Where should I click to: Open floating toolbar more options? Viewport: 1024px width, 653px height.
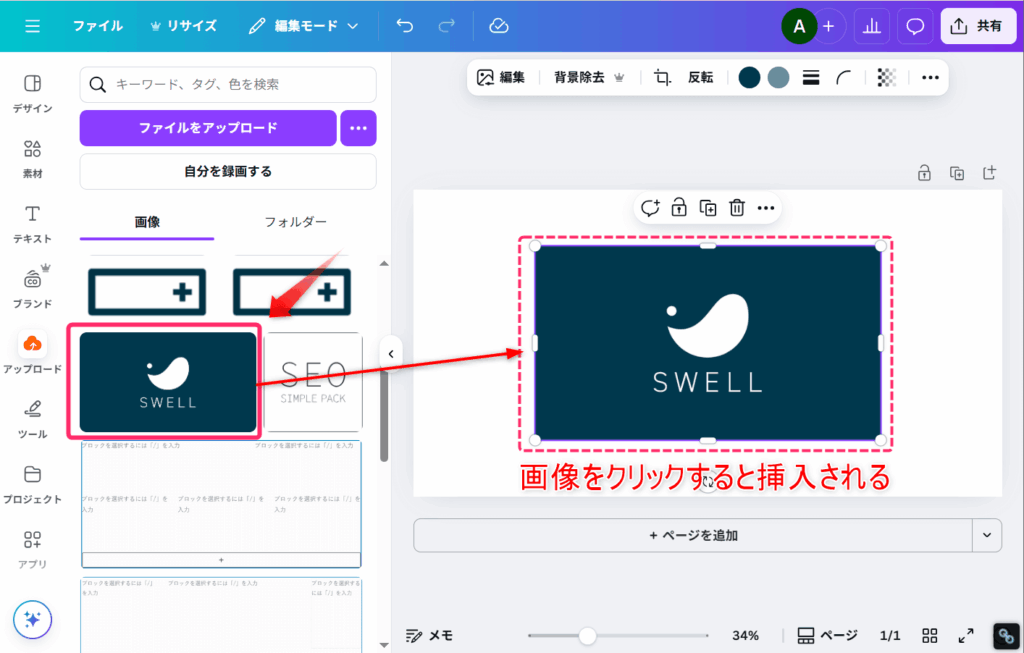coord(765,208)
